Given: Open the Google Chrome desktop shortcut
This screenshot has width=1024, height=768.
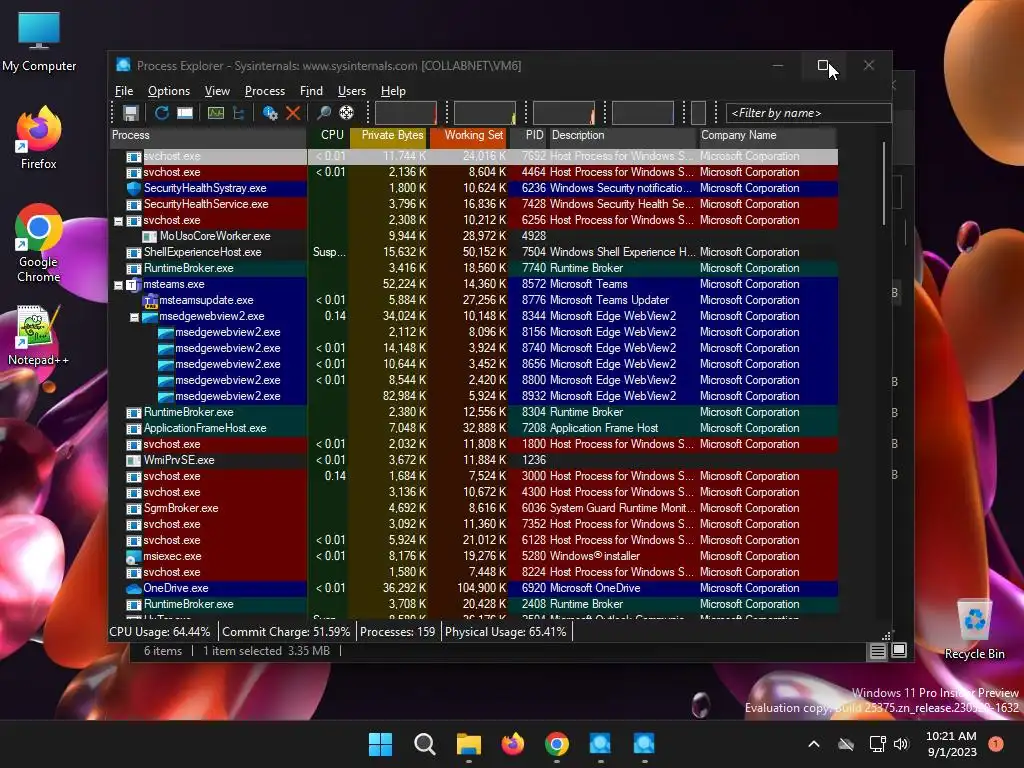Looking at the screenshot, I should [x=39, y=243].
